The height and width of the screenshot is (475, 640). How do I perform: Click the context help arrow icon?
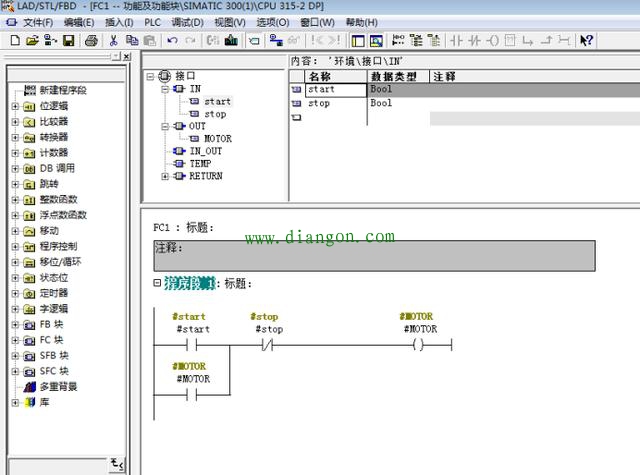586,41
